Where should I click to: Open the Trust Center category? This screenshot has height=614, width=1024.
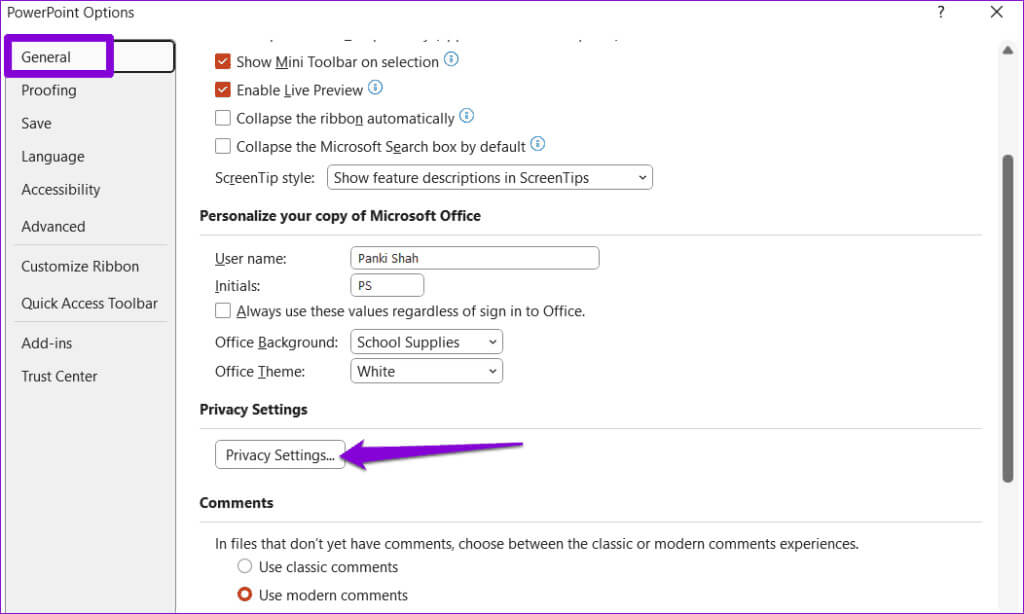[x=59, y=377]
